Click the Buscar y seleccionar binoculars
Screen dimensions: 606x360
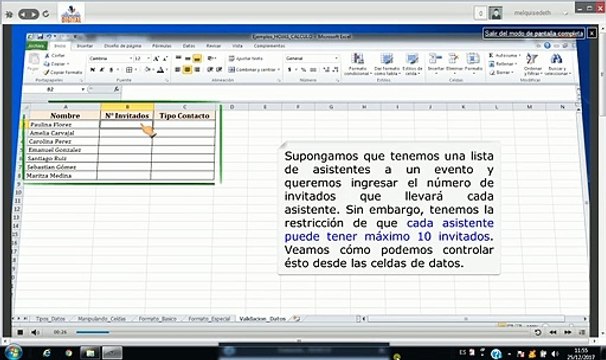click(x=557, y=64)
